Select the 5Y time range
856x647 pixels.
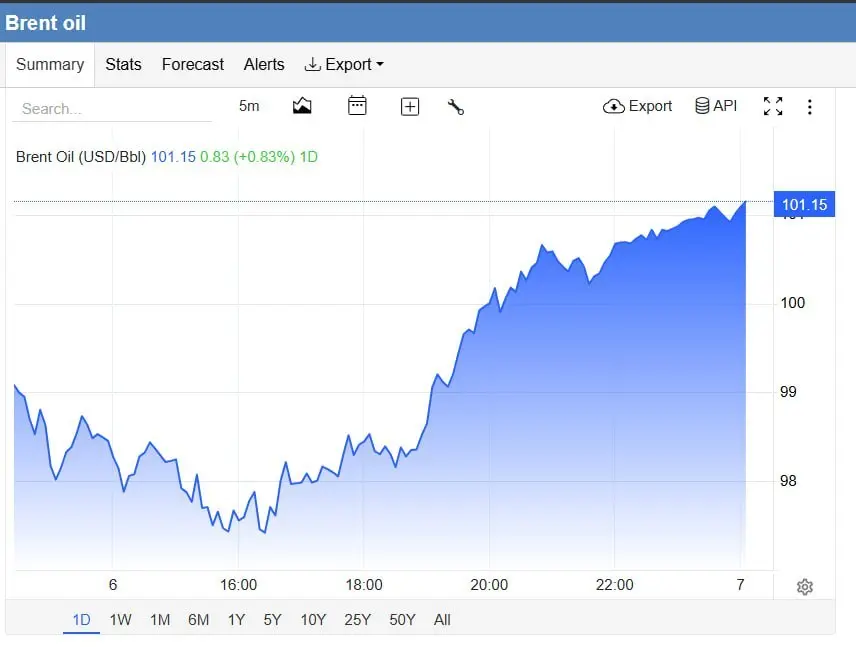(x=272, y=620)
